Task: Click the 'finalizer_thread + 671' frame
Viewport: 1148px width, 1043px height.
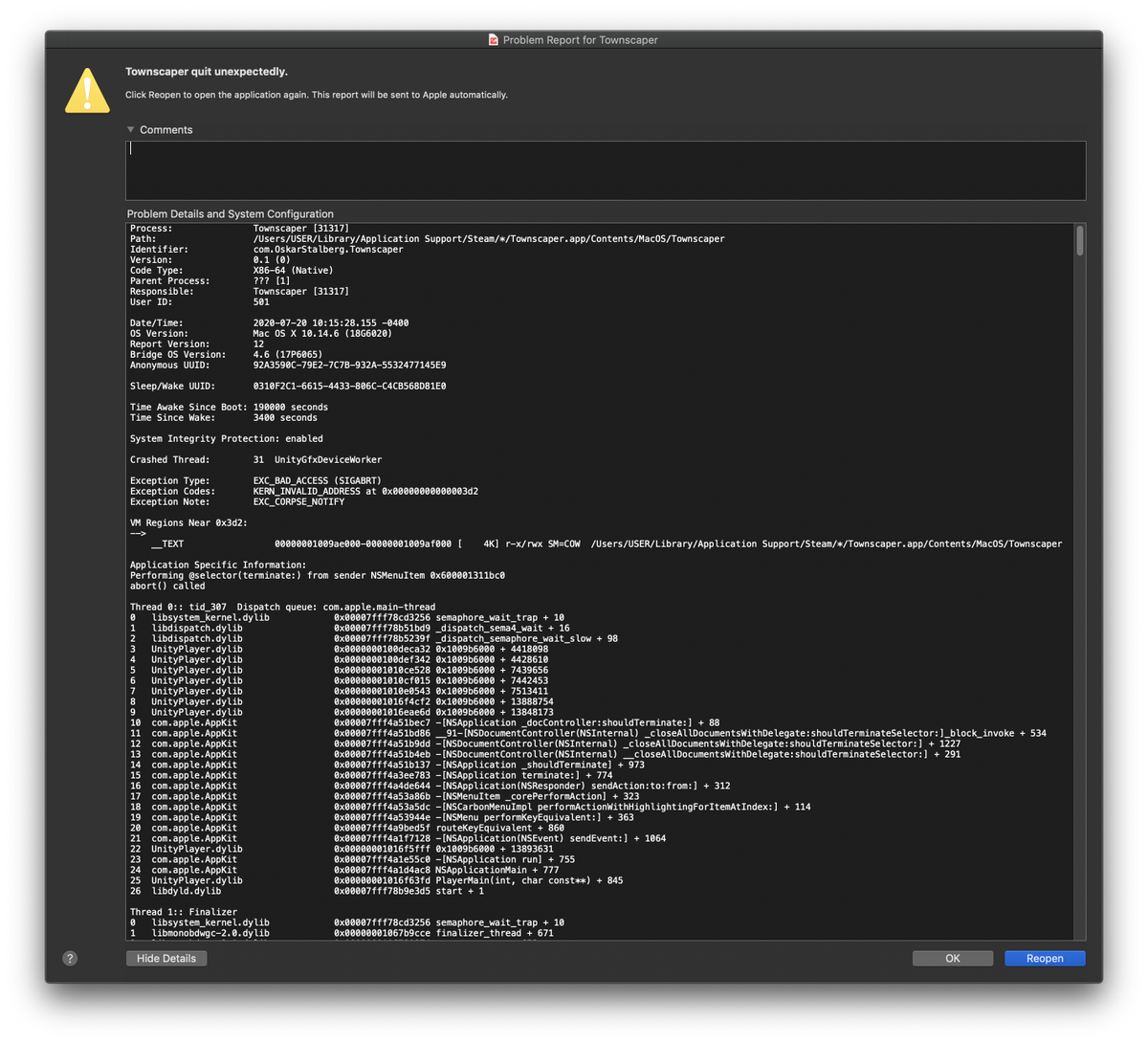Action: coord(342,934)
